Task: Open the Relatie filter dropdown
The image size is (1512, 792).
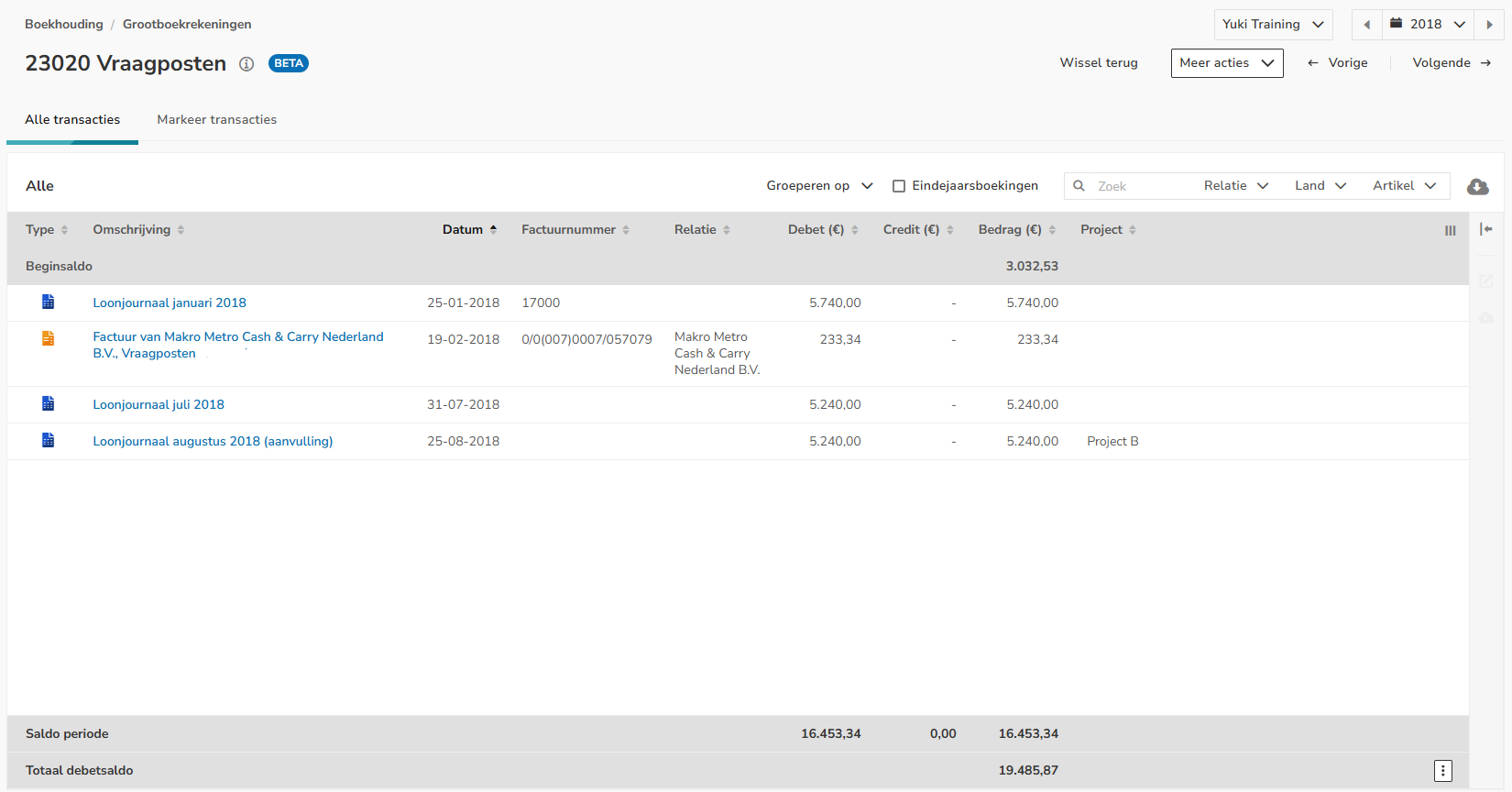Action: (1236, 186)
